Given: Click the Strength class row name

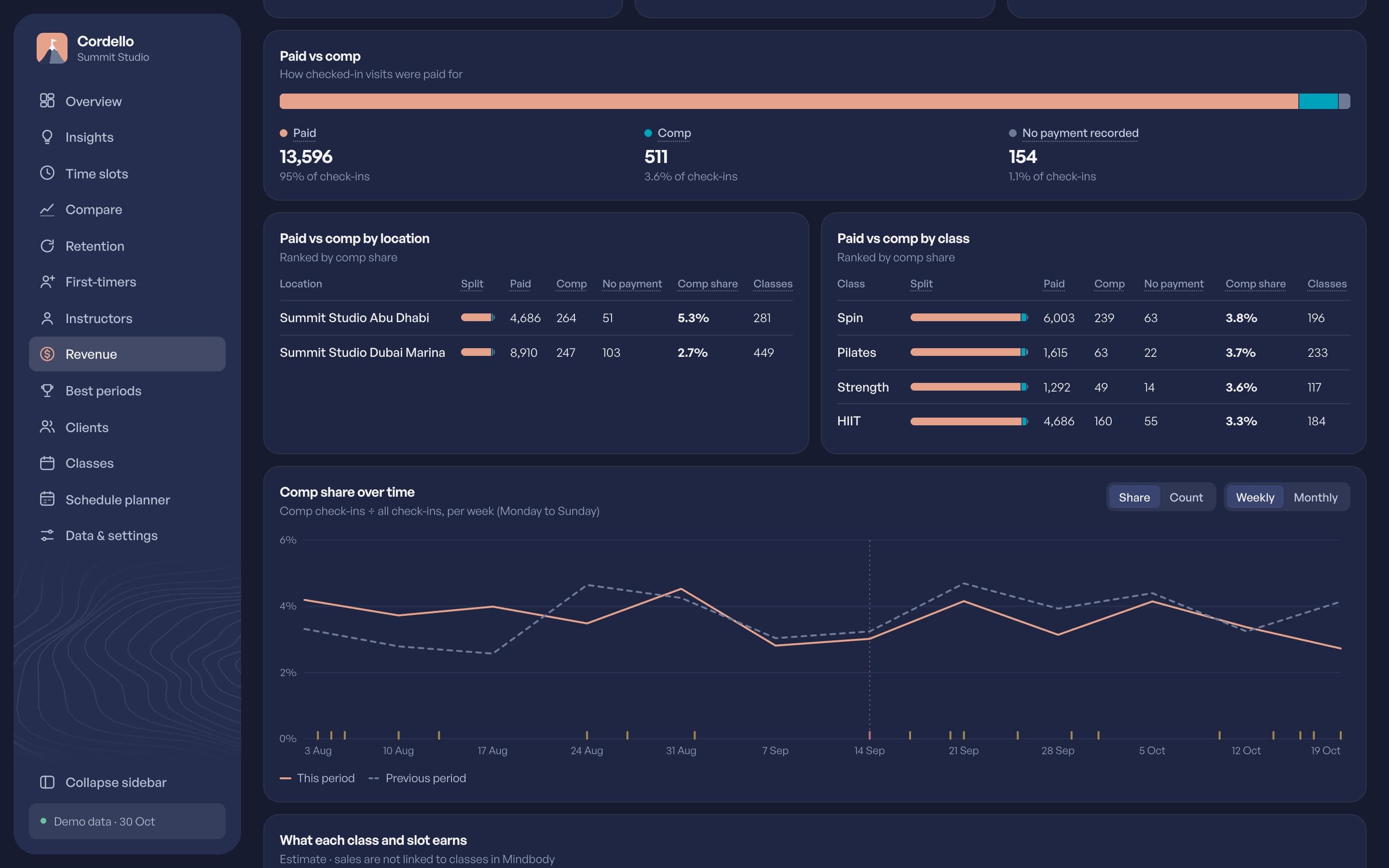Looking at the screenshot, I should [x=863, y=387].
